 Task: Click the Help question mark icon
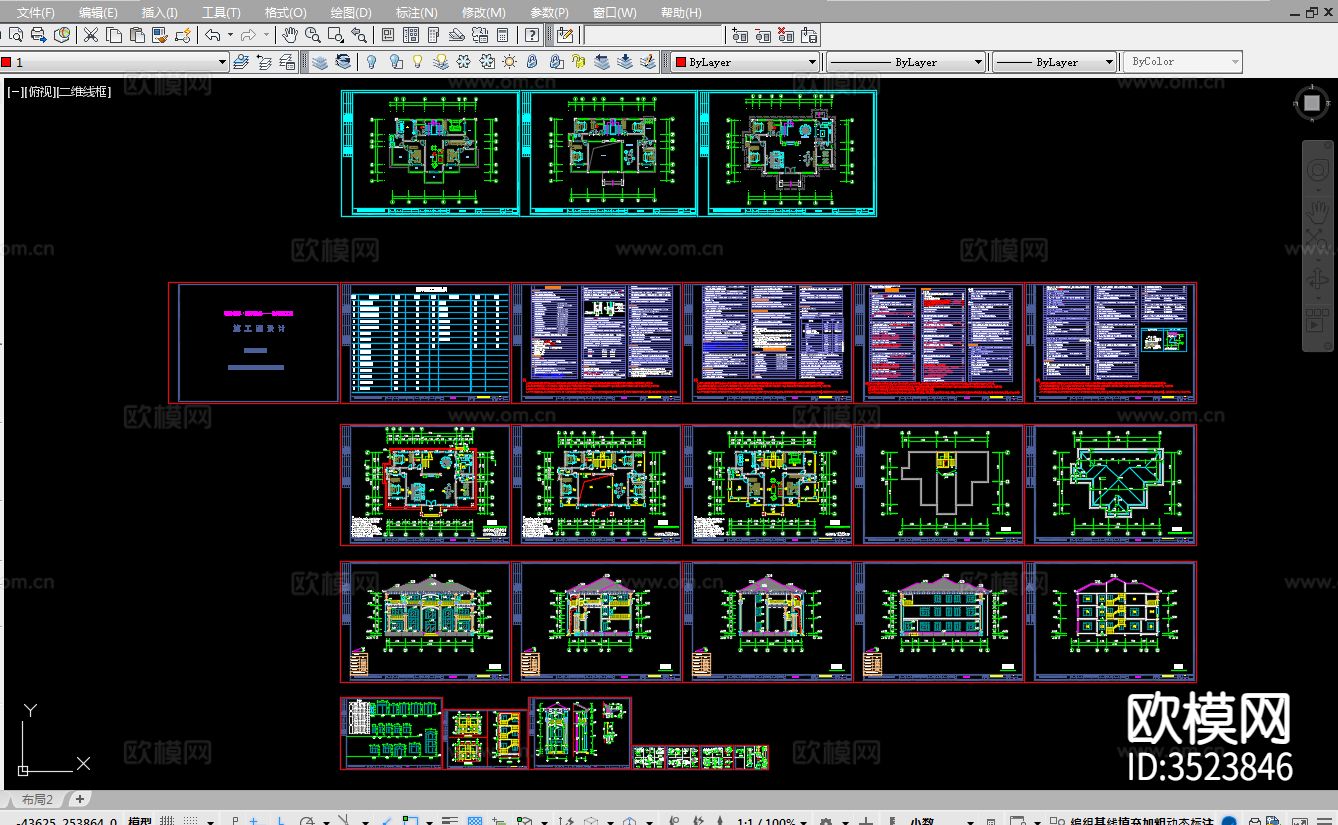click(532, 35)
